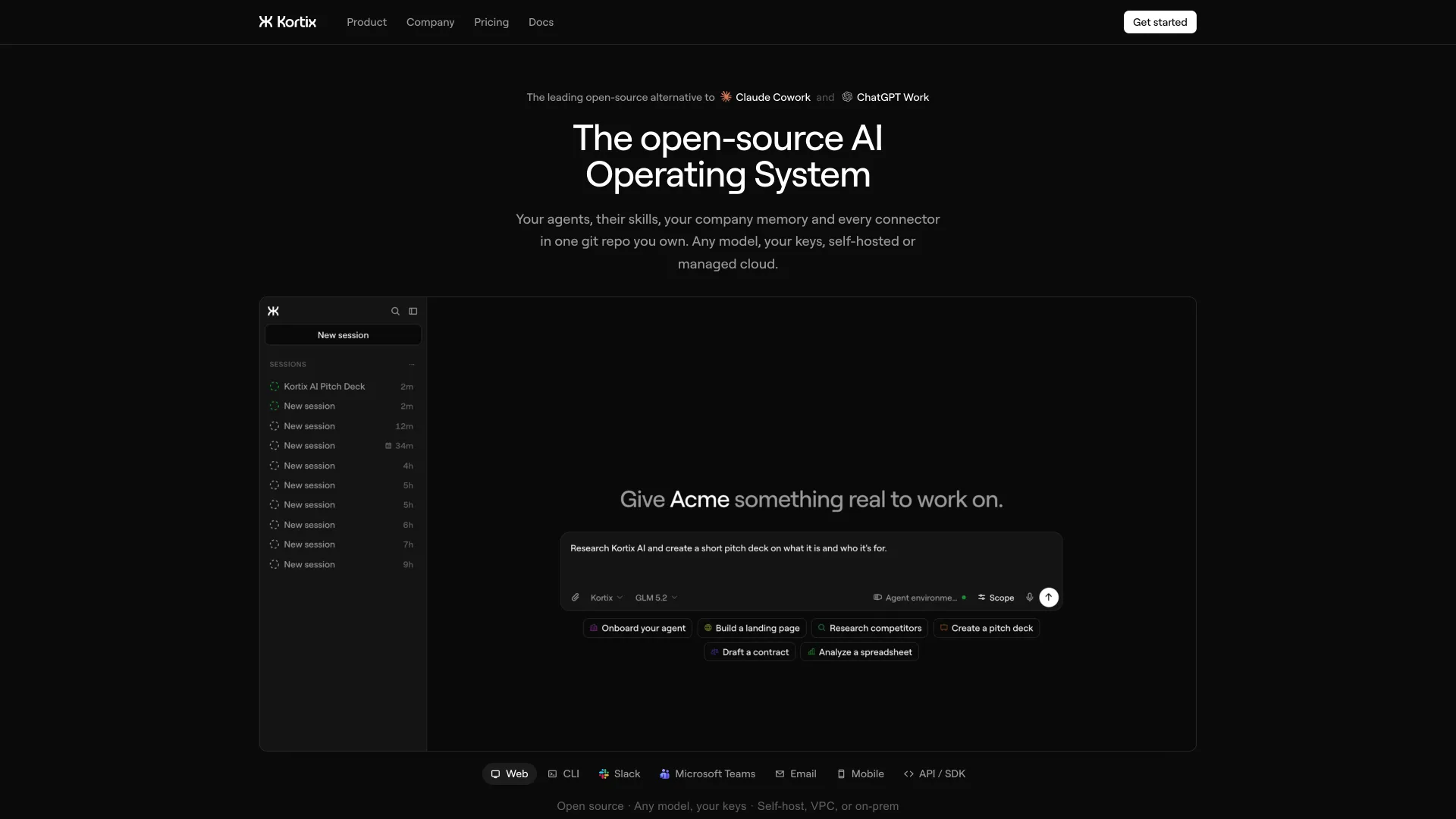1456x819 pixels.
Task: Select the Web tab
Action: click(x=510, y=774)
